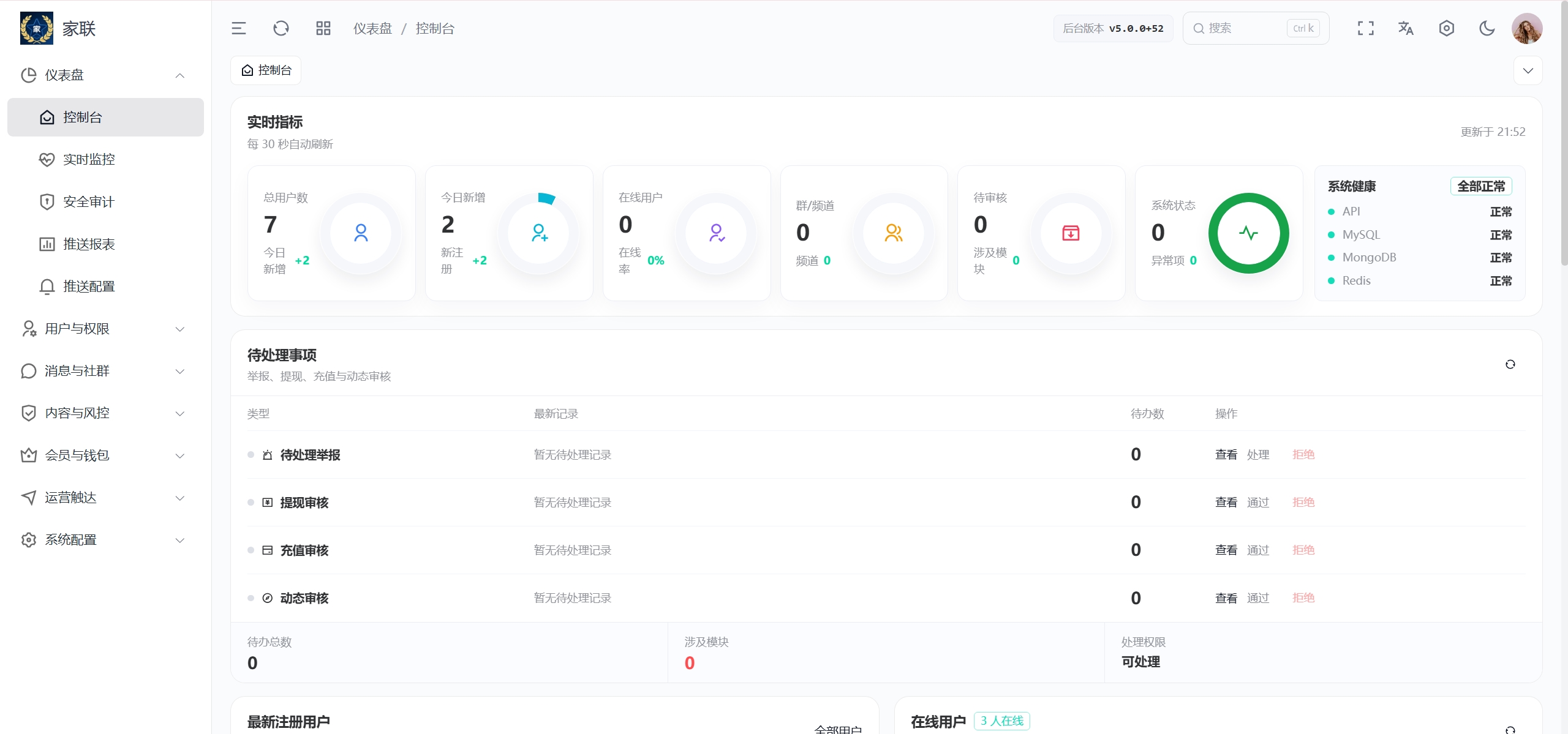The width and height of the screenshot is (1568, 734).
Task: Click the 在线用户 checked-user icon
Action: pyautogui.click(x=716, y=233)
